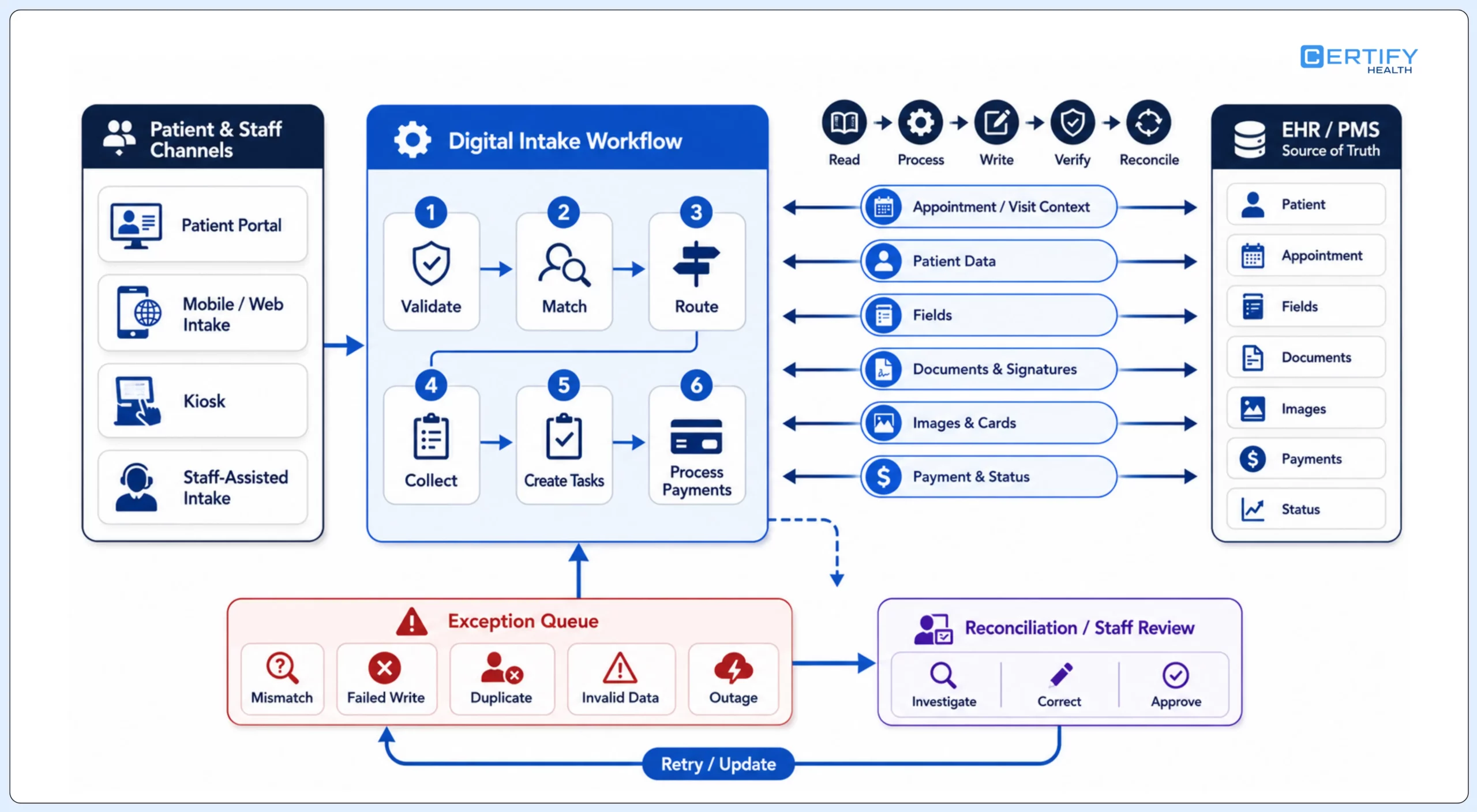
Task: Click the Appointment / Visit Context pill
Action: [x=988, y=206]
